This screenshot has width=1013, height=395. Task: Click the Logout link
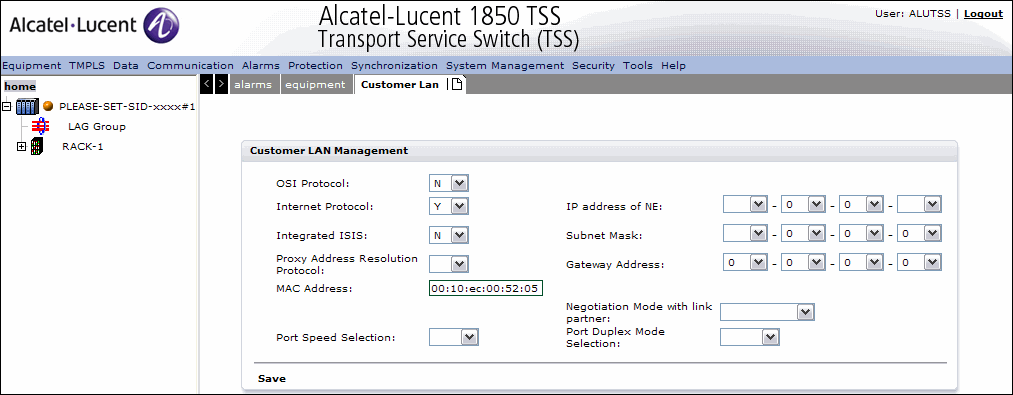(x=983, y=13)
